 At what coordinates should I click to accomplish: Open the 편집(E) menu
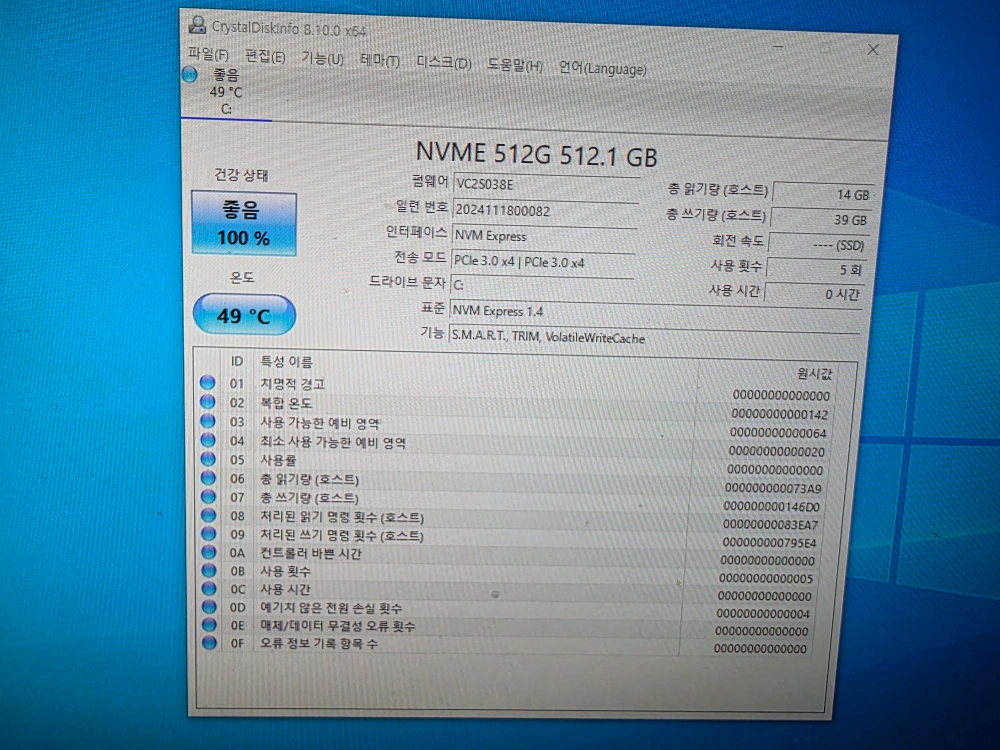(265, 57)
